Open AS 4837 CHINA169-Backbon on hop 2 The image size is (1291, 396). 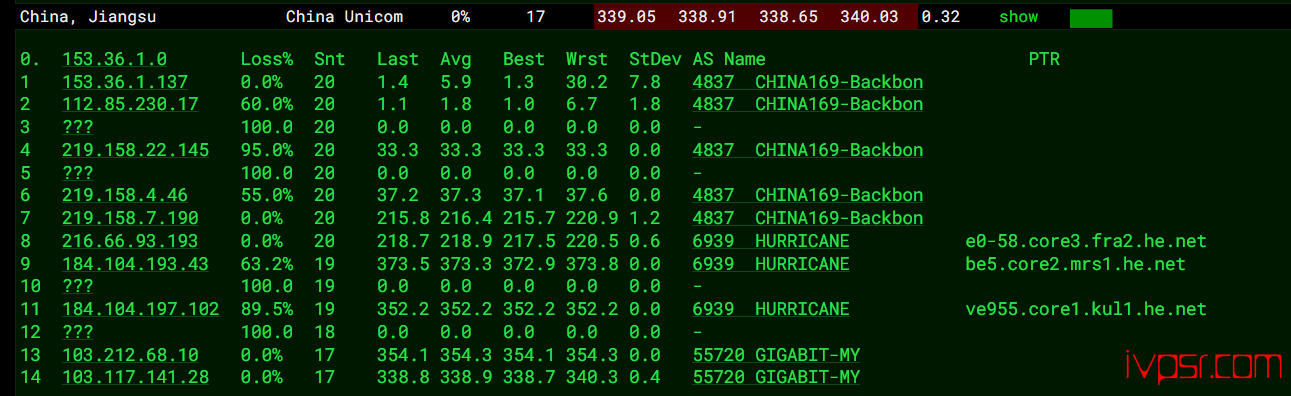[808, 105]
